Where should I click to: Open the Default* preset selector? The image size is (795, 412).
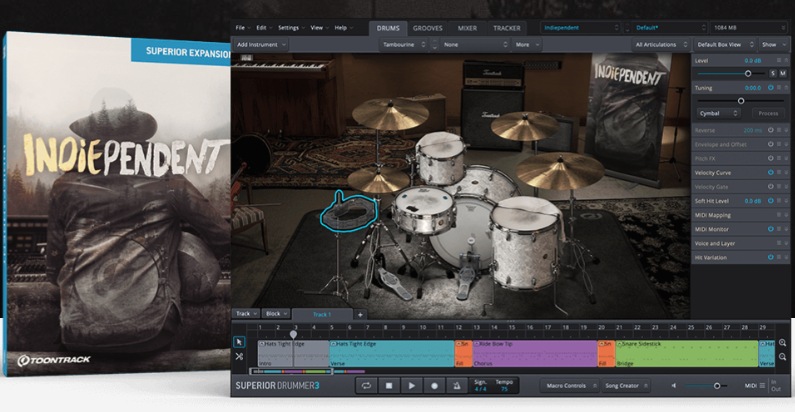(x=670, y=28)
